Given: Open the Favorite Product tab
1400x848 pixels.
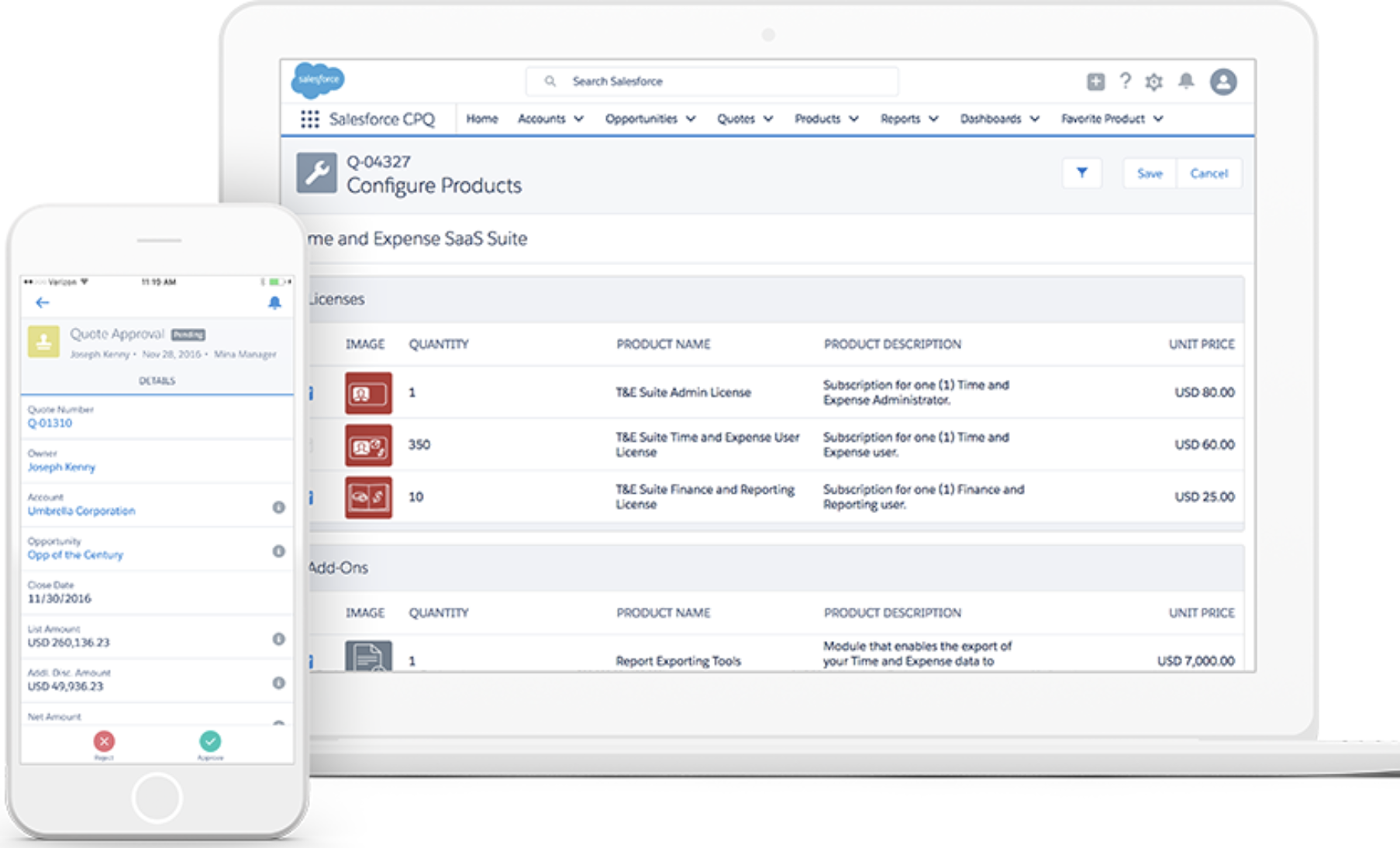Looking at the screenshot, I should [1103, 119].
